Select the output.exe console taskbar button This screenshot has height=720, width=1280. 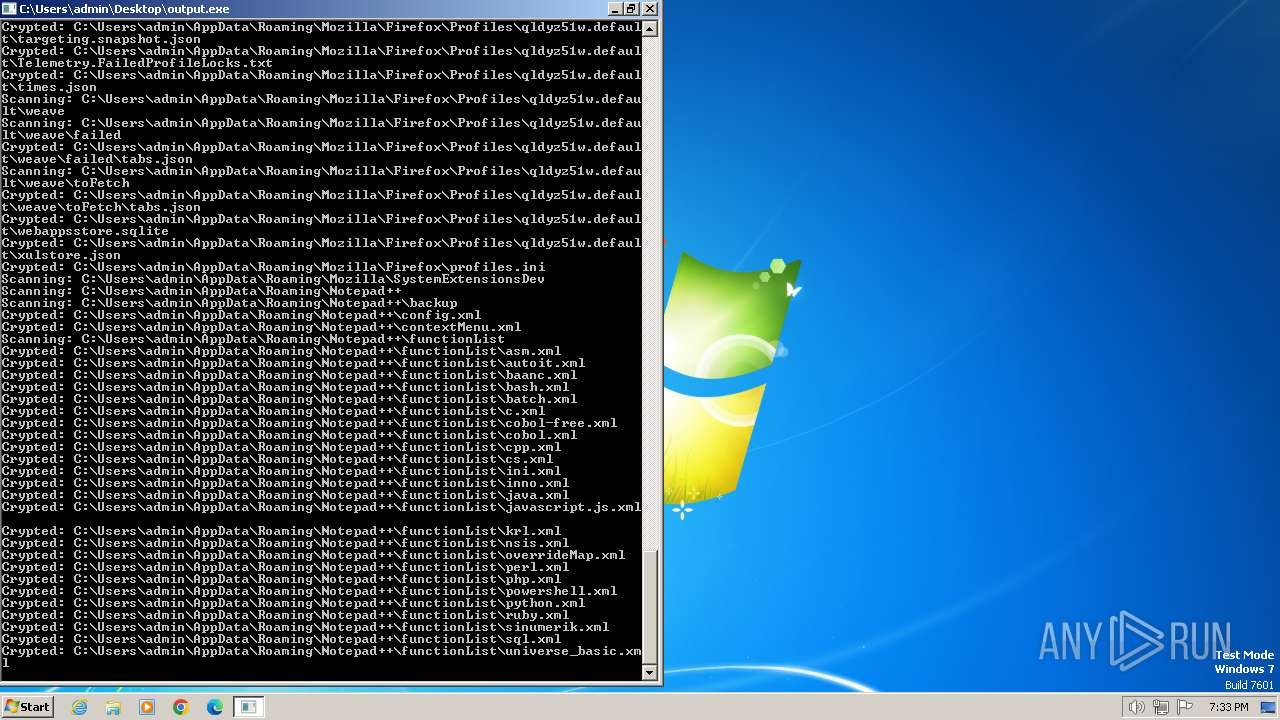point(248,707)
